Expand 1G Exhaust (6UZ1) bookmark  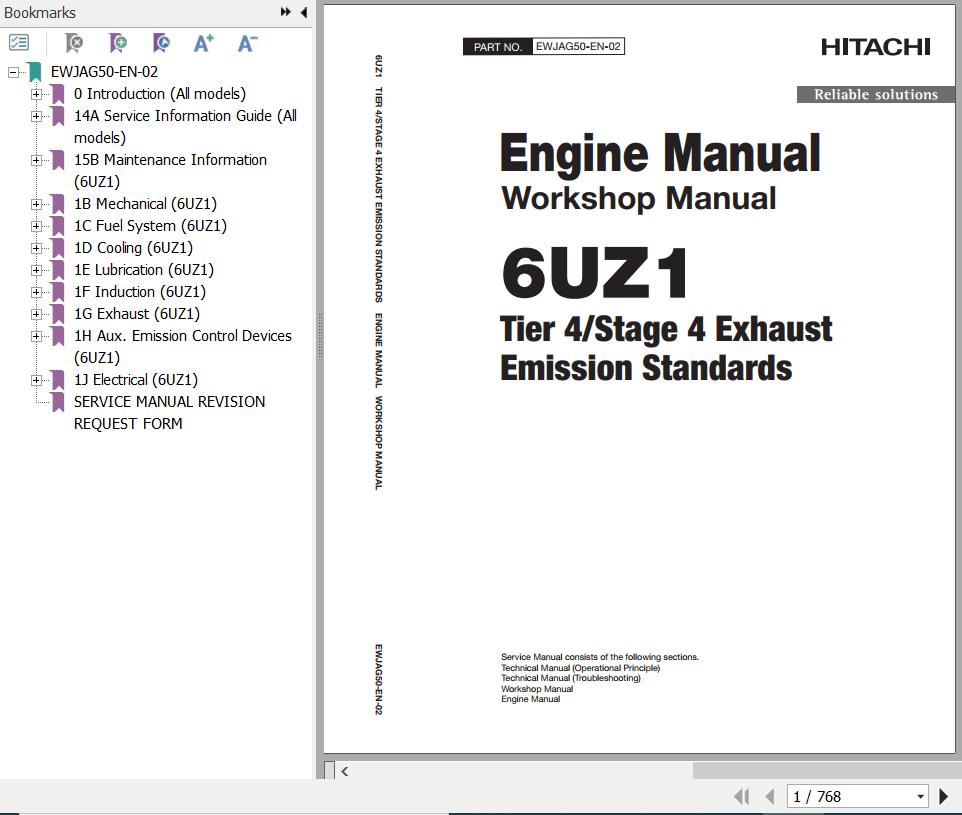coord(36,314)
